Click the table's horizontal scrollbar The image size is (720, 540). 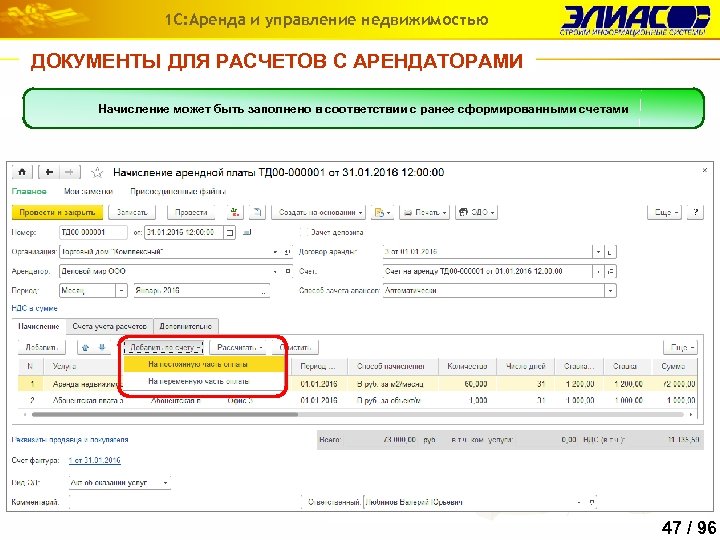[165, 415]
